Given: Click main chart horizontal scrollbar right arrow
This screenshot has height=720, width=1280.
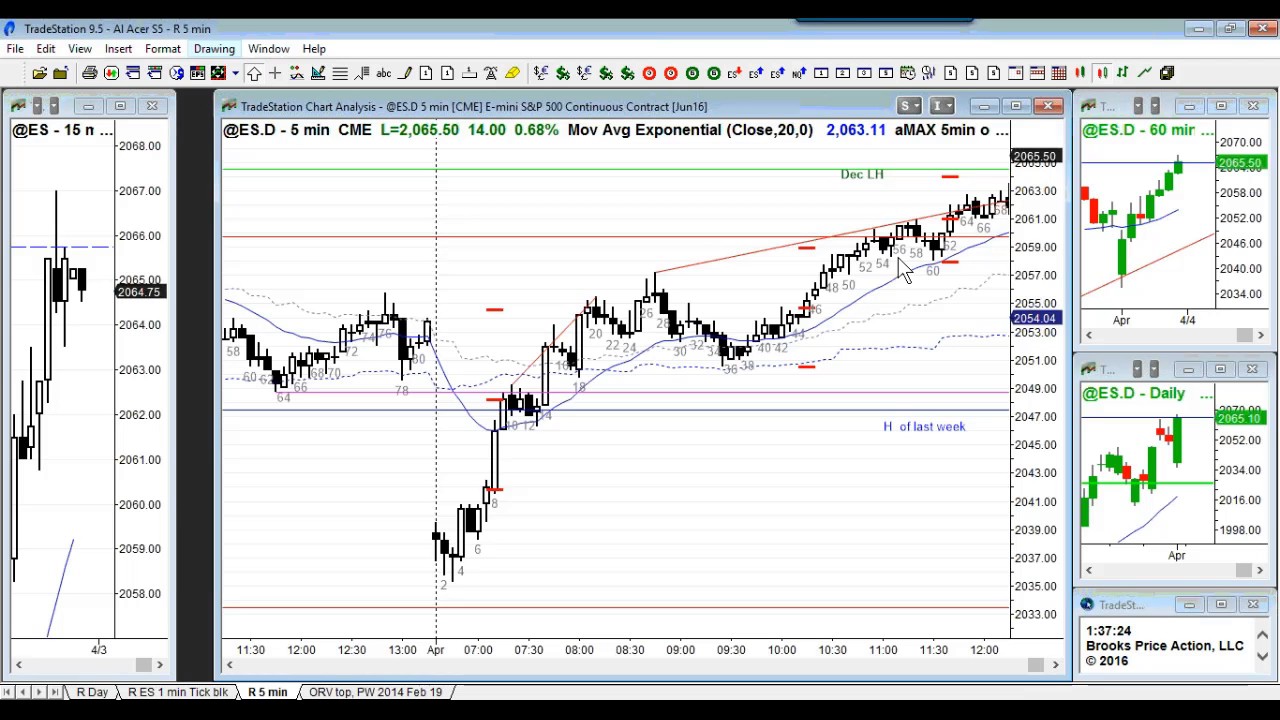Looking at the screenshot, I should 1056,665.
